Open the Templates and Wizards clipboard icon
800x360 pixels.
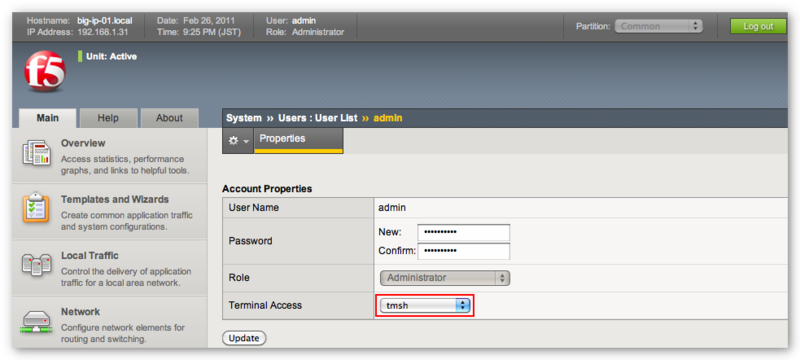(x=36, y=208)
